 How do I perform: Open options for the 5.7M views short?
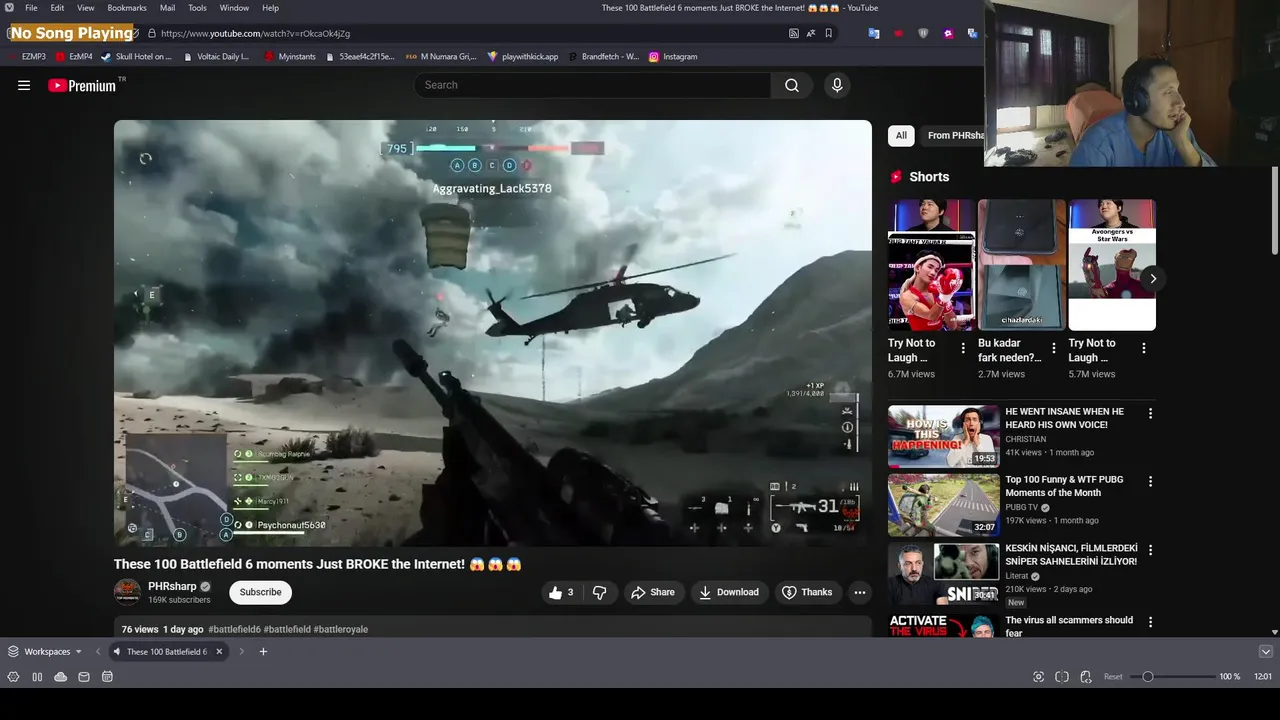(1144, 348)
